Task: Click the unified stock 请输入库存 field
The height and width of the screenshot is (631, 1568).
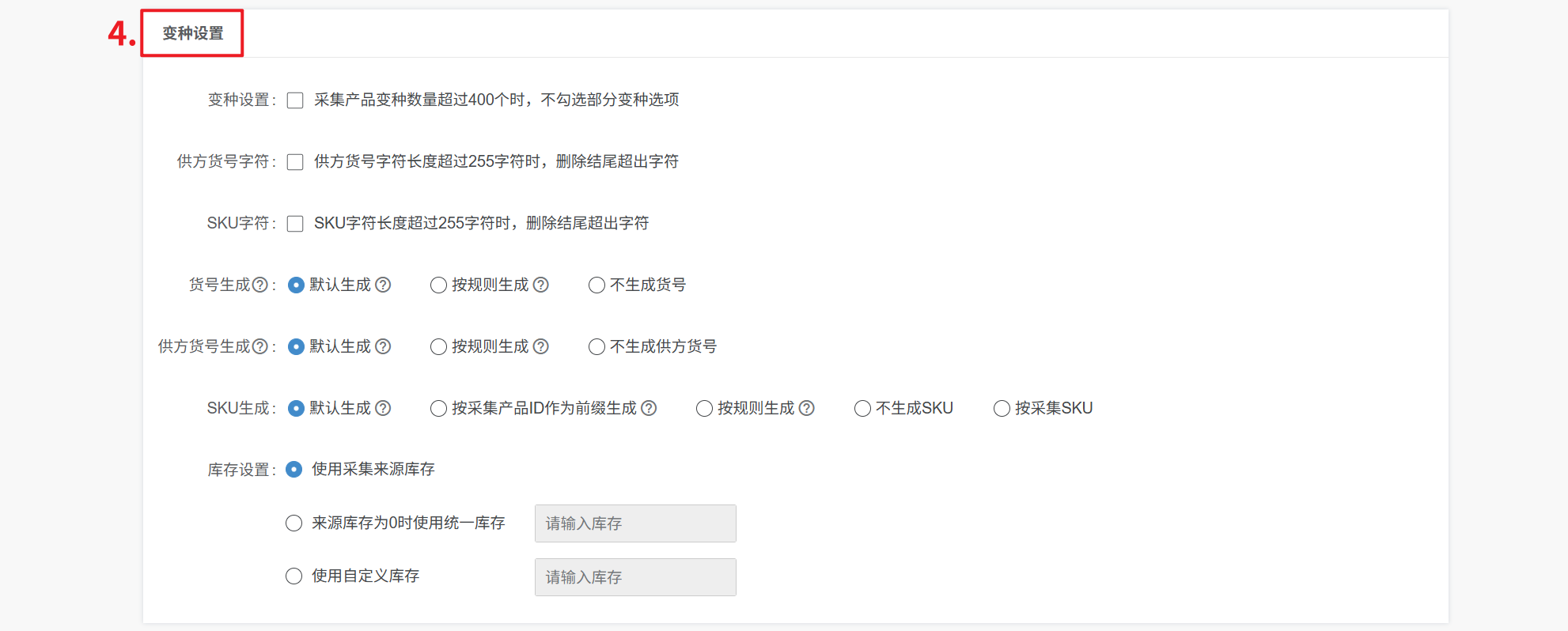Action: (635, 523)
